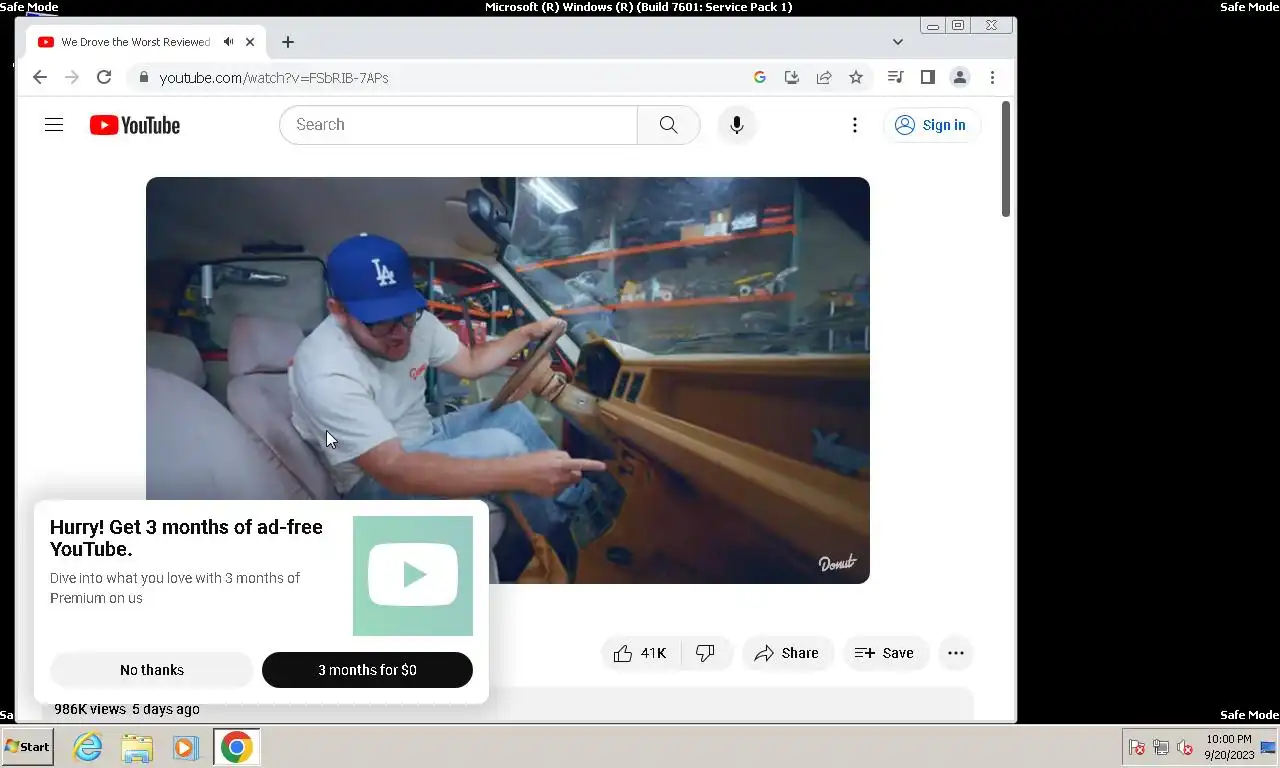Click the Premium promo play image
This screenshot has width=1280, height=768.
413,576
